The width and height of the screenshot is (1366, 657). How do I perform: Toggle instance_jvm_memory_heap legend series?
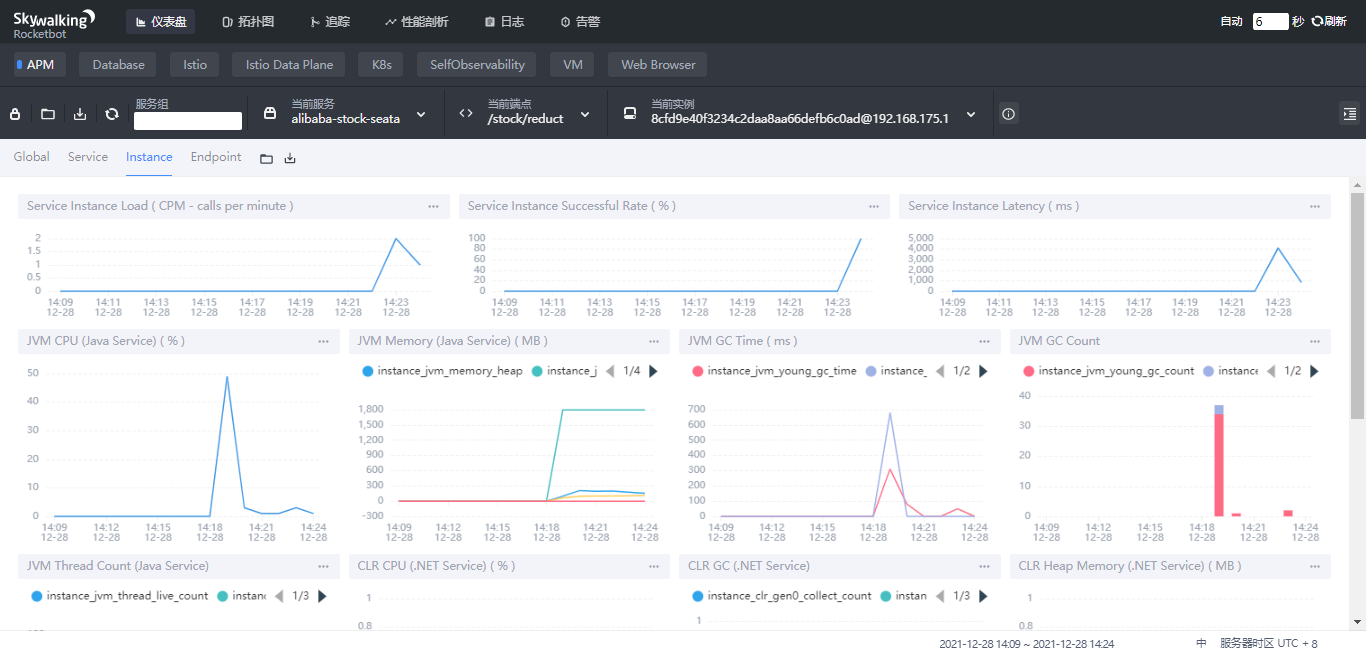tap(442, 371)
